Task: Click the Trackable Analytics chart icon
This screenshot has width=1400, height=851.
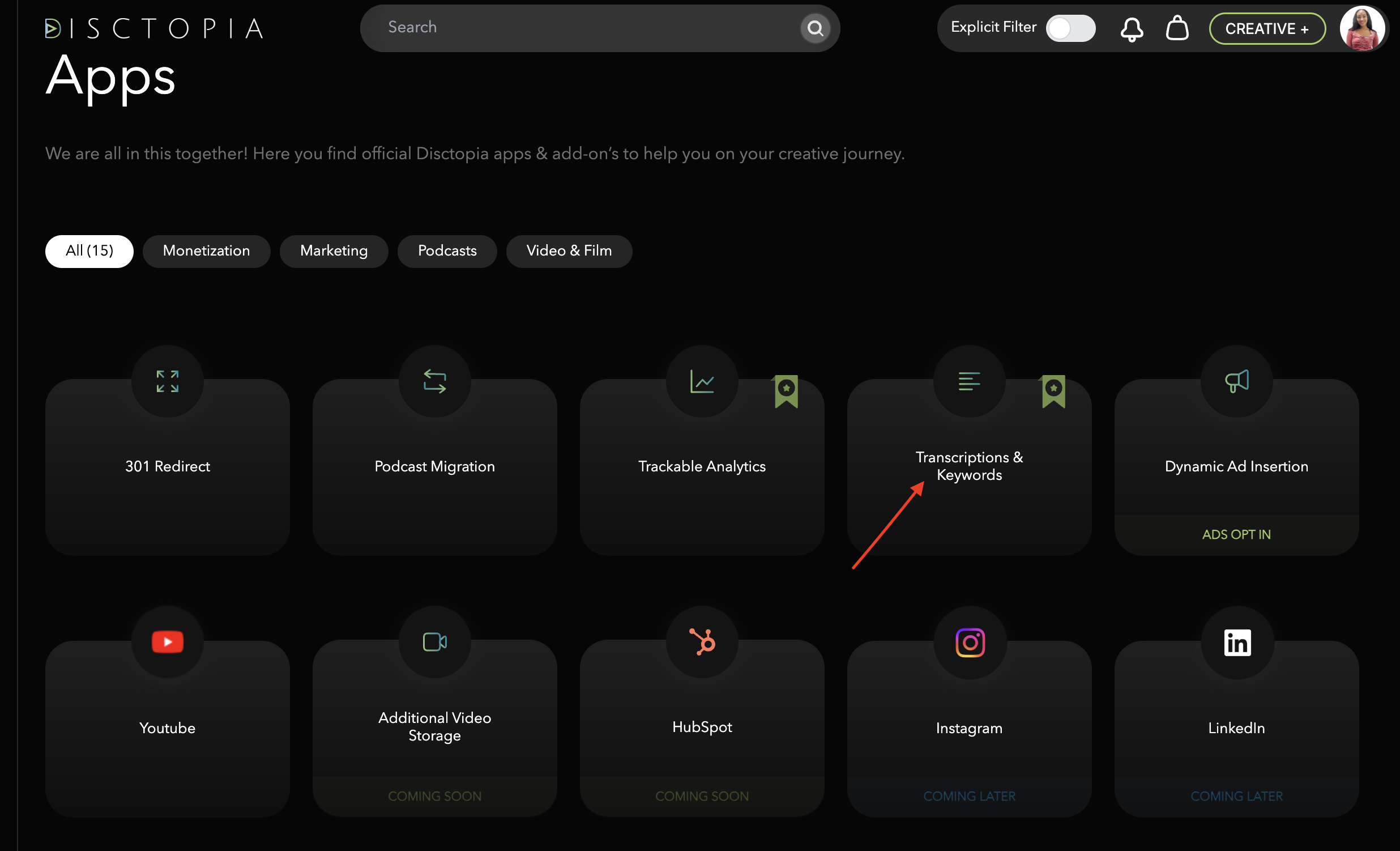Action: pyautogui.click(x=702, y=381)
